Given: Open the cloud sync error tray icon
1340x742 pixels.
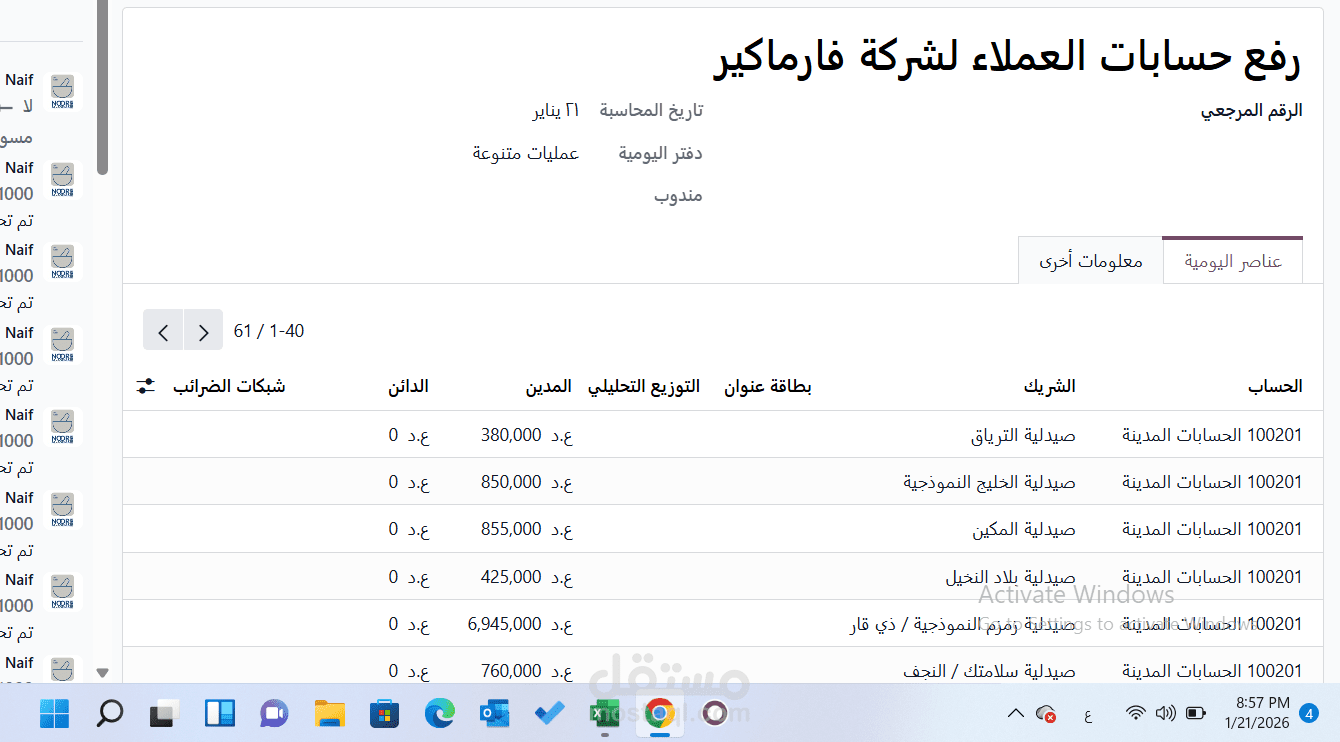Looking at the screenshot, I should [x=1047, y=714].
